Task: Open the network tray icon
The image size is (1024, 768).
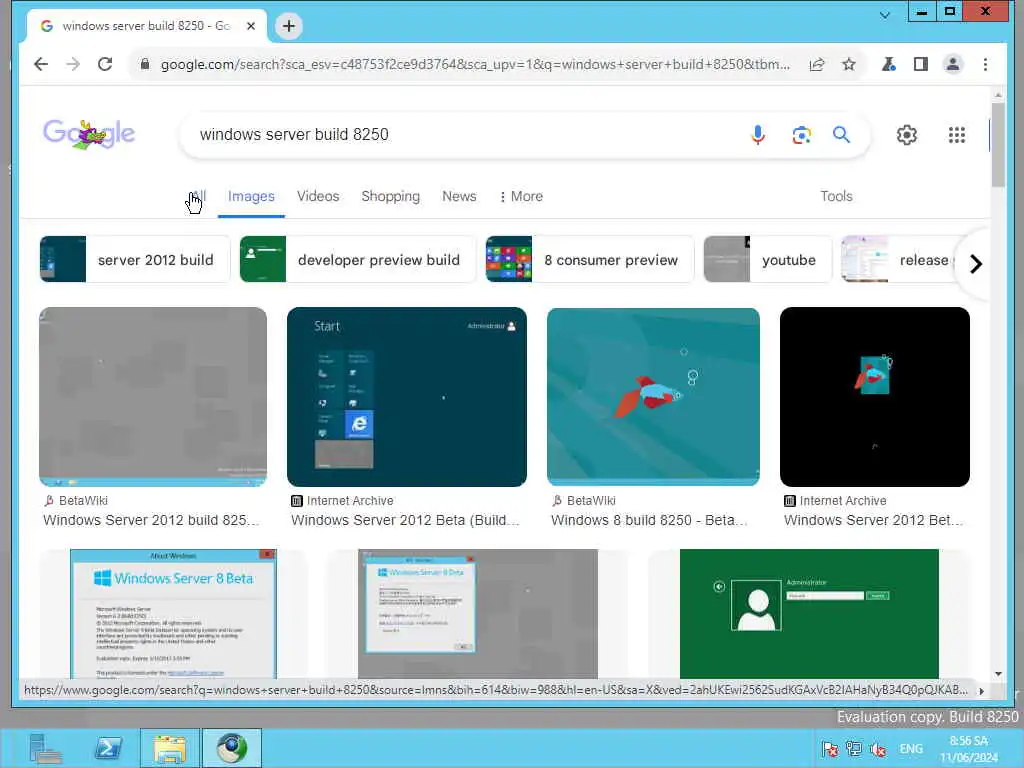Action: (854, 749)
